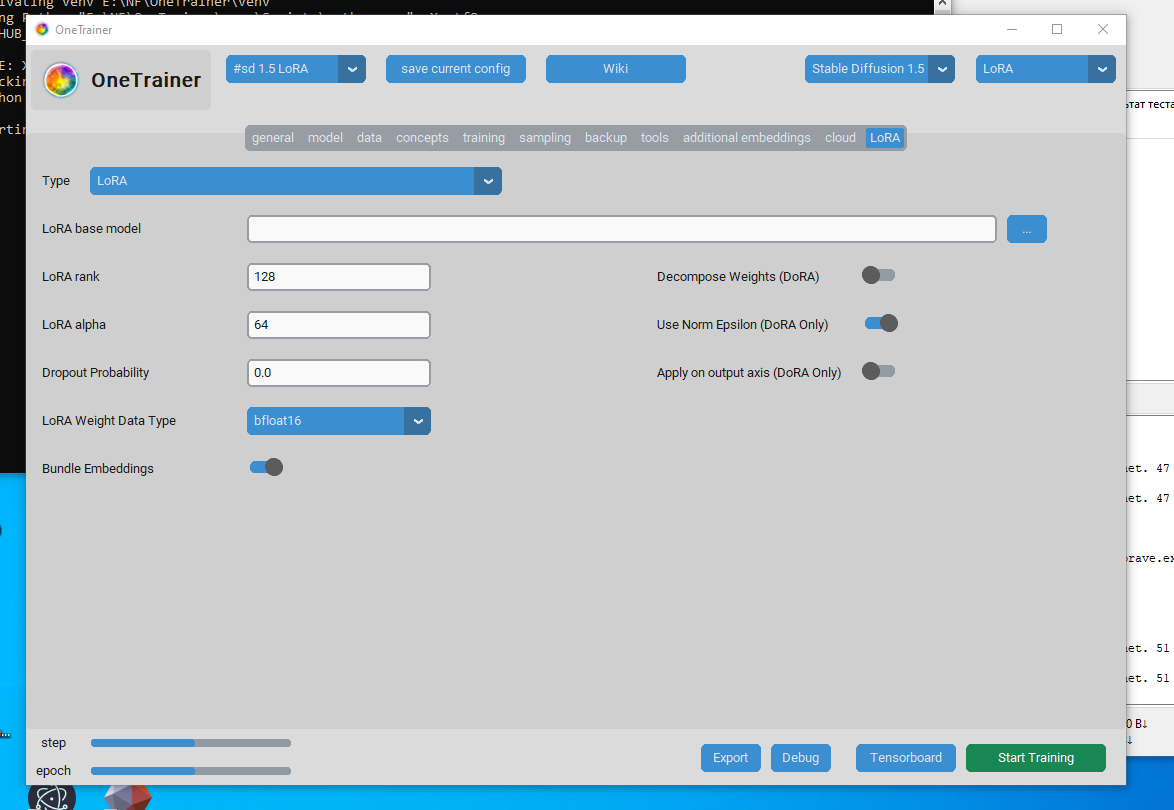1174x810 pixels.
Task: Toggle Decompose Weights (DoRA) switch
Action: click(x=878, y=275)
